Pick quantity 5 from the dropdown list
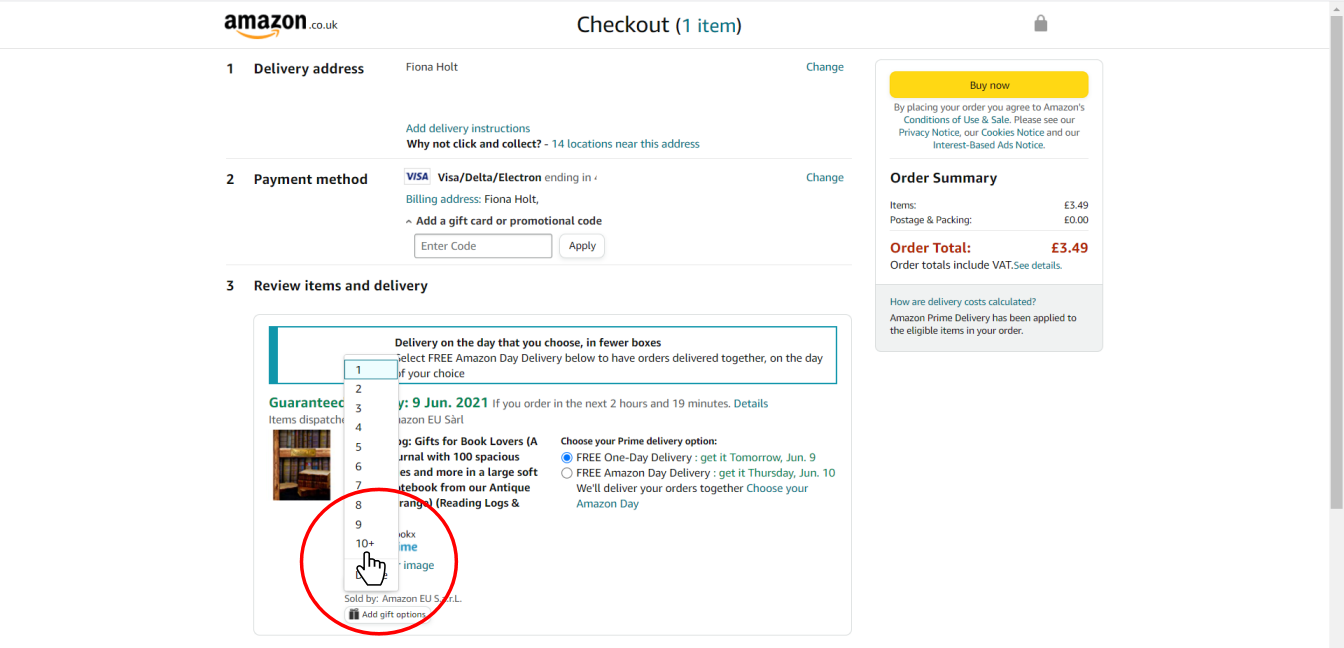Screen dimensions: 1344x648 pos(360,447)
